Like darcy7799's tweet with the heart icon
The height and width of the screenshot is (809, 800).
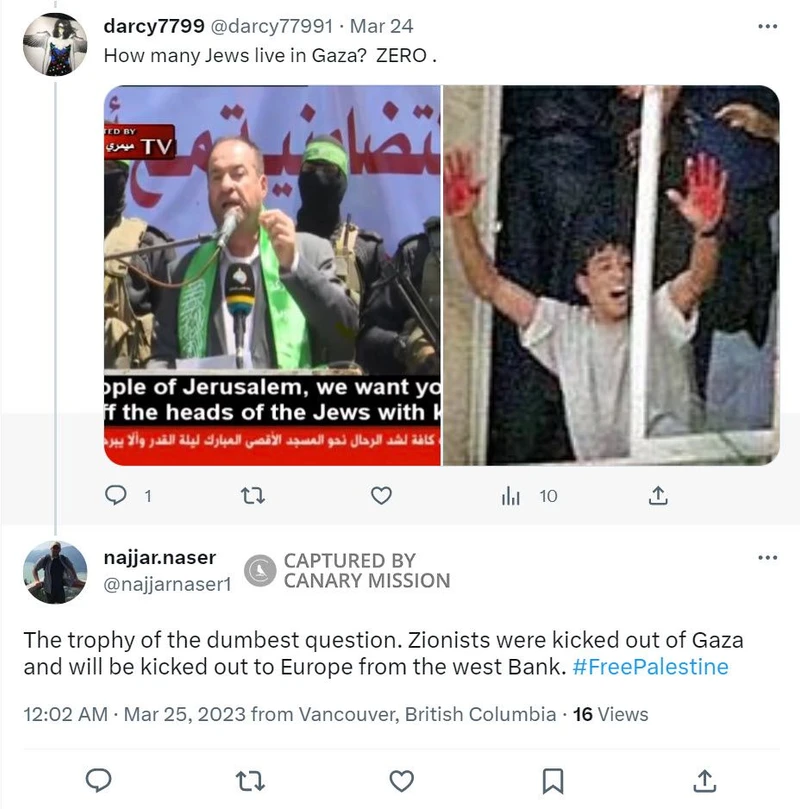(x=381, y=495)
